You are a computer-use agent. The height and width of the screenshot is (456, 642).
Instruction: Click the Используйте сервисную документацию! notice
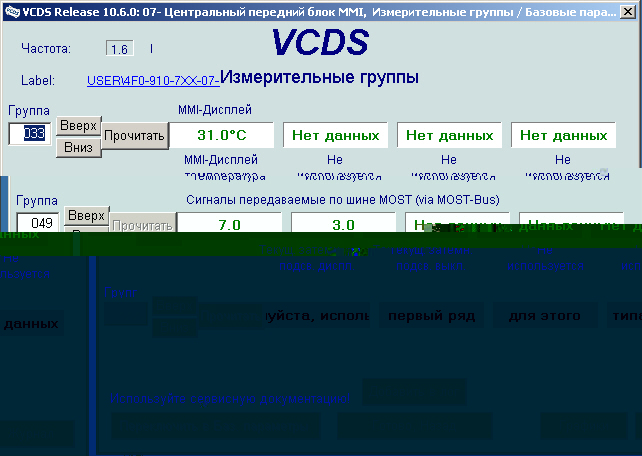tap(230, 398)
